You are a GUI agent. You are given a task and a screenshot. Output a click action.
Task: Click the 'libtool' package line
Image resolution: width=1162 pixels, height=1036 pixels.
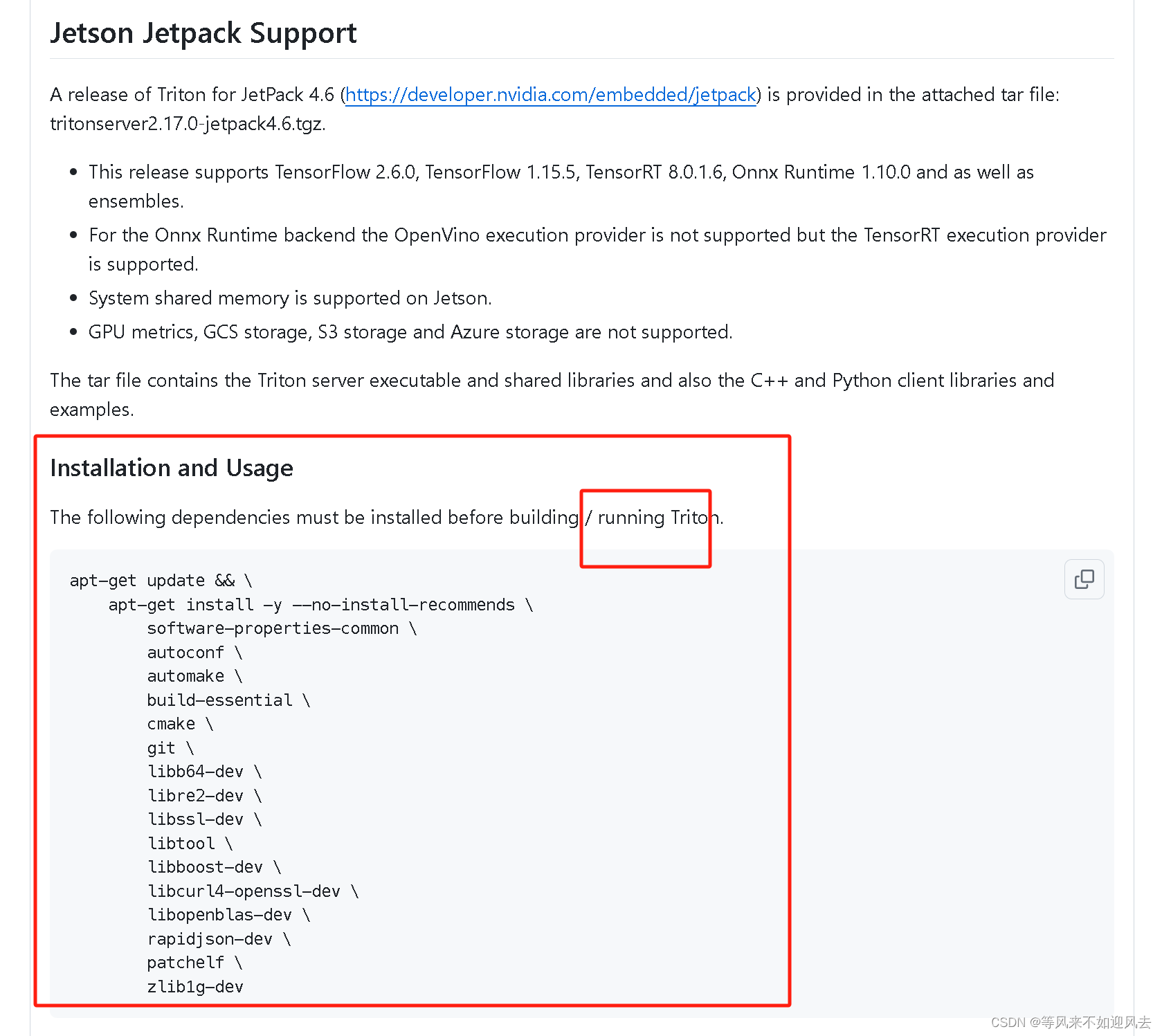190,844
